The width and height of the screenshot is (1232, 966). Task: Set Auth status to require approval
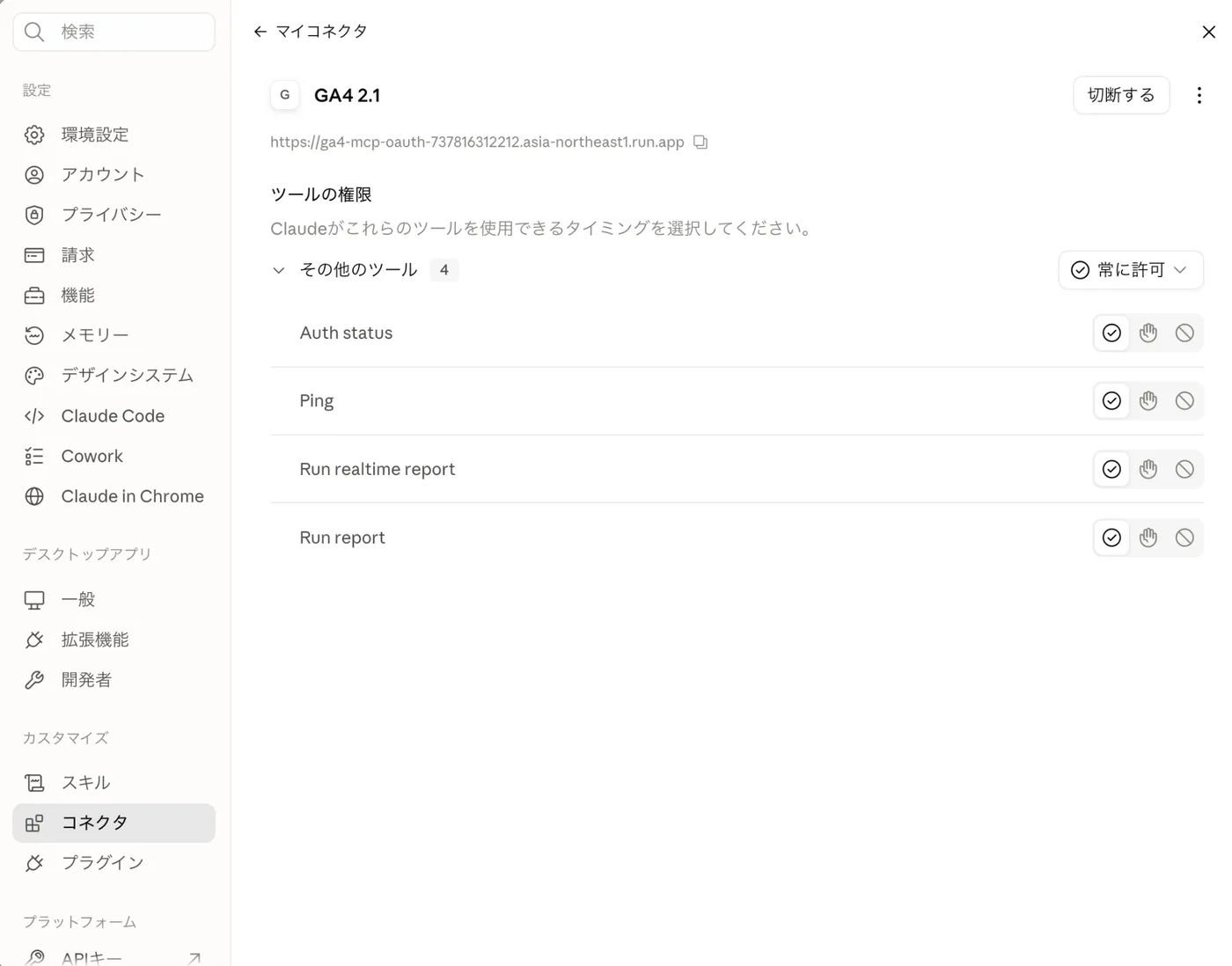[1148, 333]
